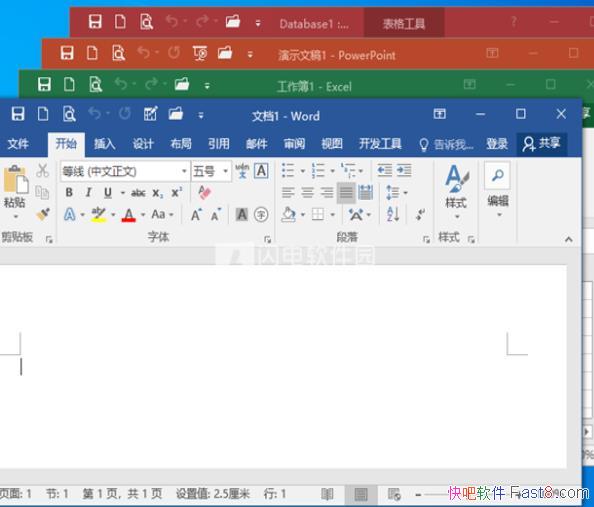Click the Format Painter brush icon

(43, 214)
